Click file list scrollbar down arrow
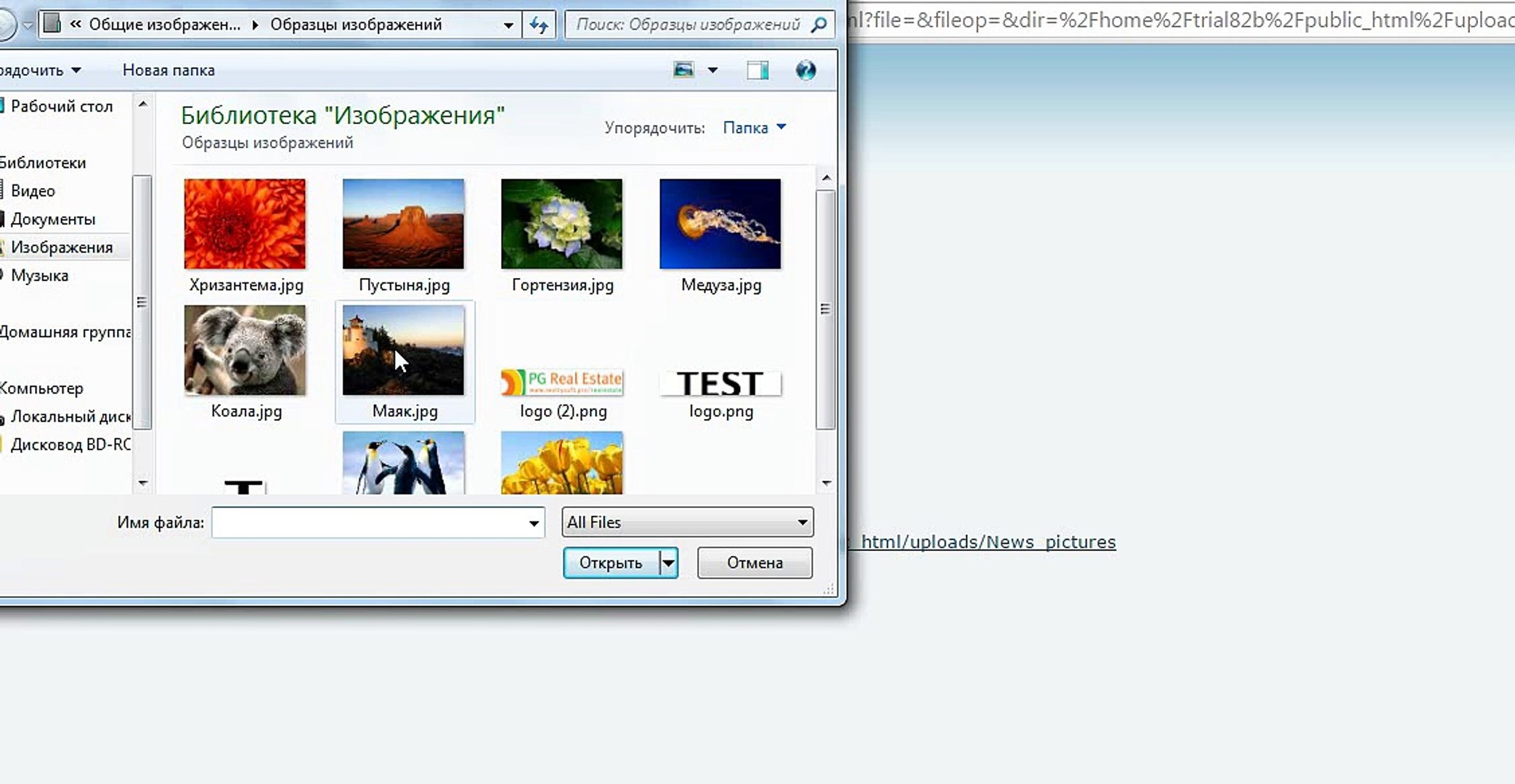1515x784 pixels. (x=826, y=483)
